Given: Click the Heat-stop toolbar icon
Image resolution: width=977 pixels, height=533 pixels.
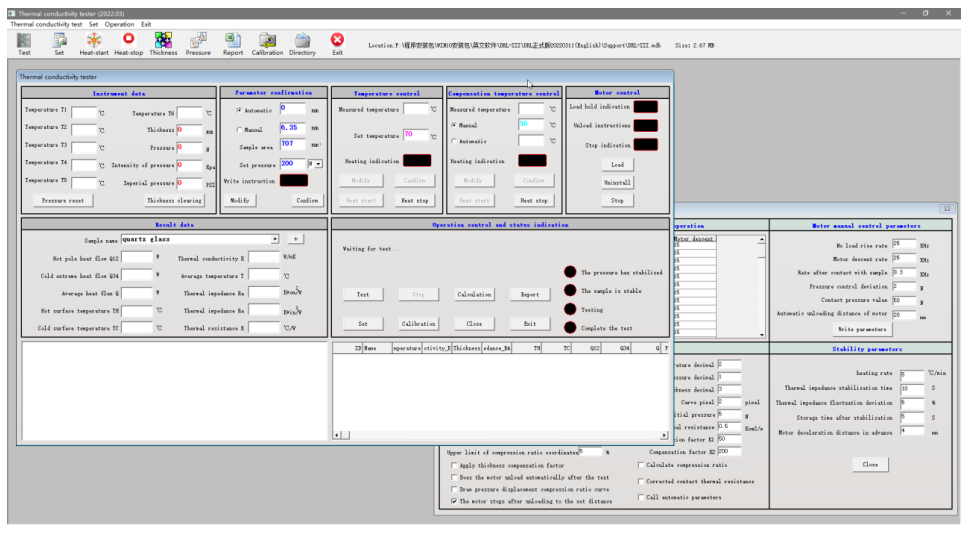Looking at the screenshot, I should click(128, 40).
